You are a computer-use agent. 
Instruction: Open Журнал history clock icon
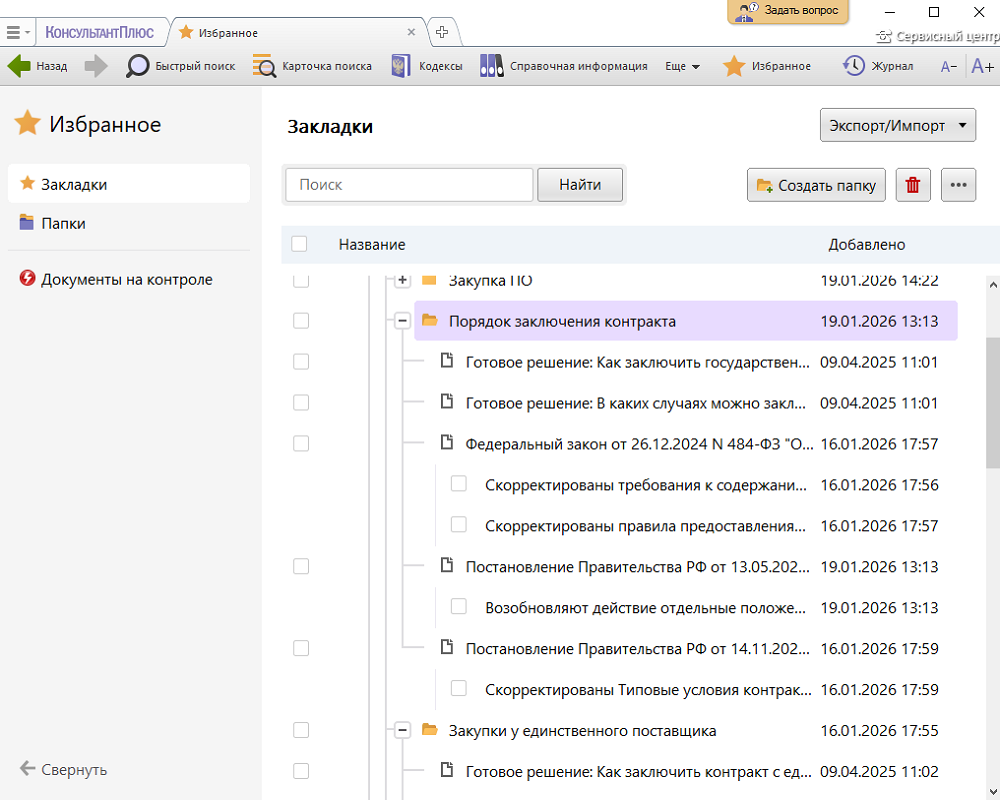click(x=854, y=66)
